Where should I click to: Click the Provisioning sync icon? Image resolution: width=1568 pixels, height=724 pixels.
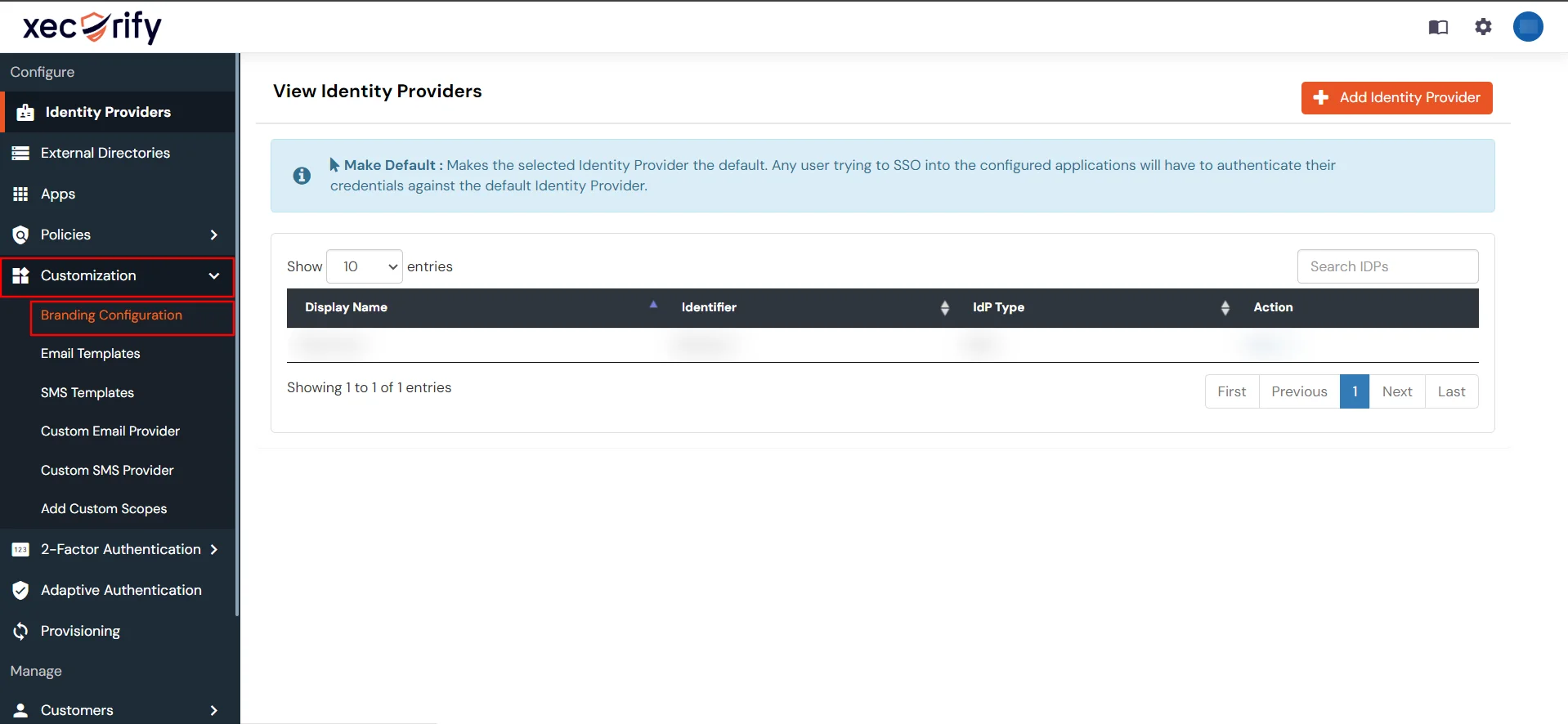click(x=20, y=631)
